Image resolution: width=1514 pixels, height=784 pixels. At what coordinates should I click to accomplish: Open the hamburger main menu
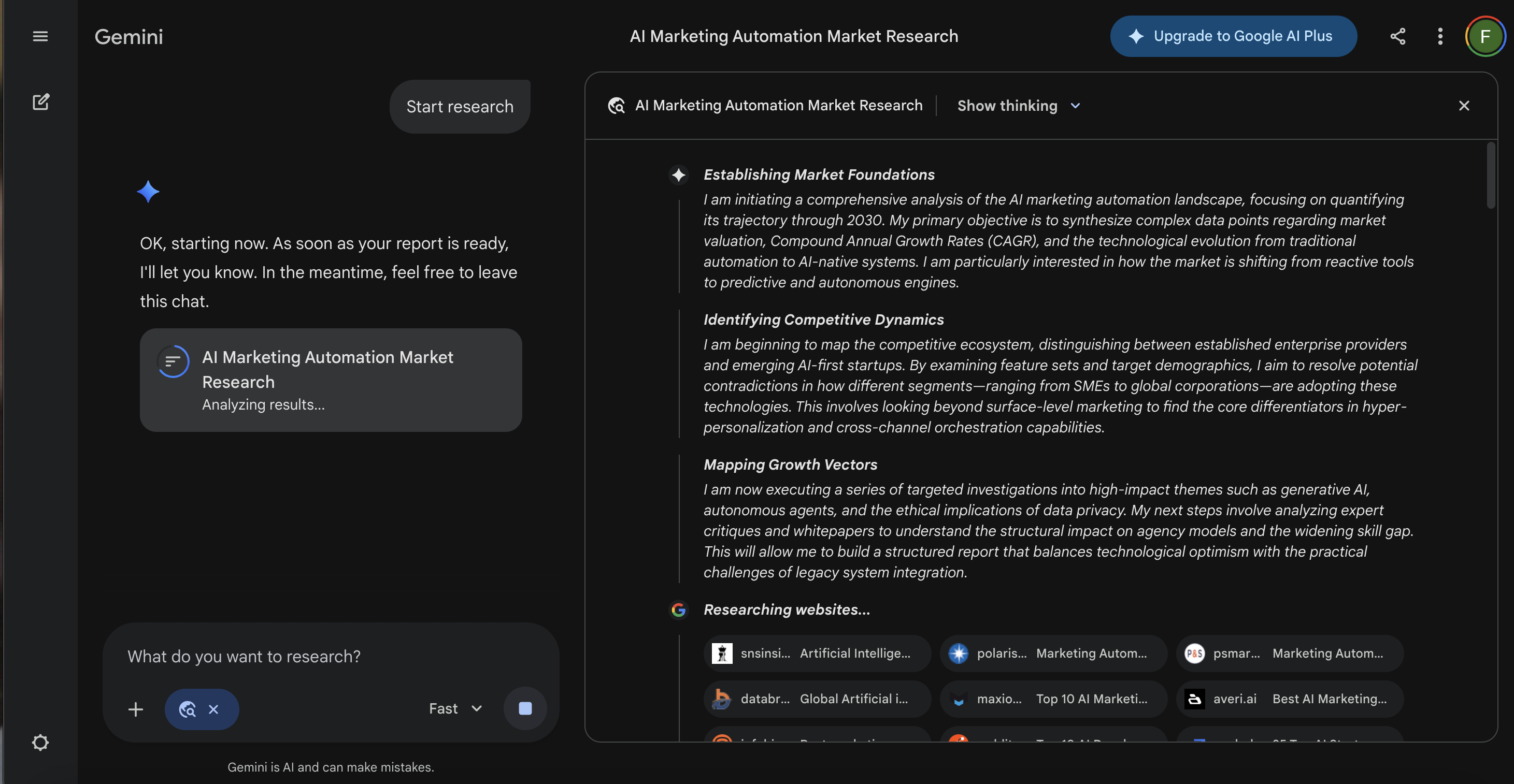click(x=40, y=36)
